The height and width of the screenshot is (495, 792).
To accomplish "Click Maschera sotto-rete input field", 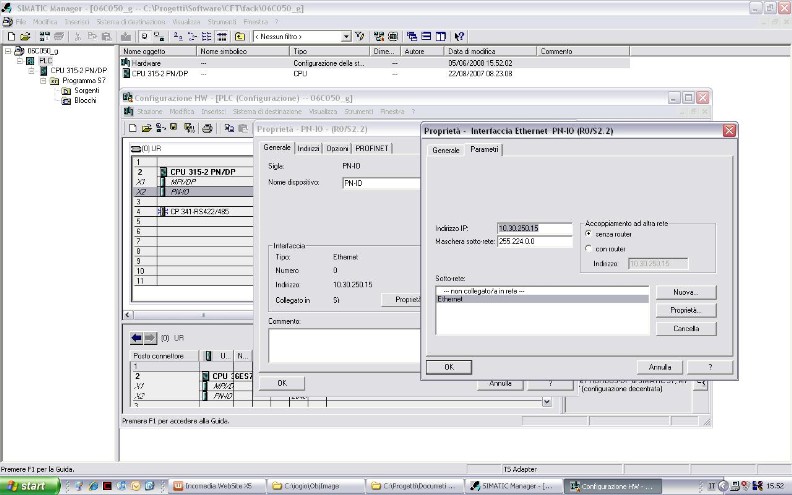I will 534,241.
